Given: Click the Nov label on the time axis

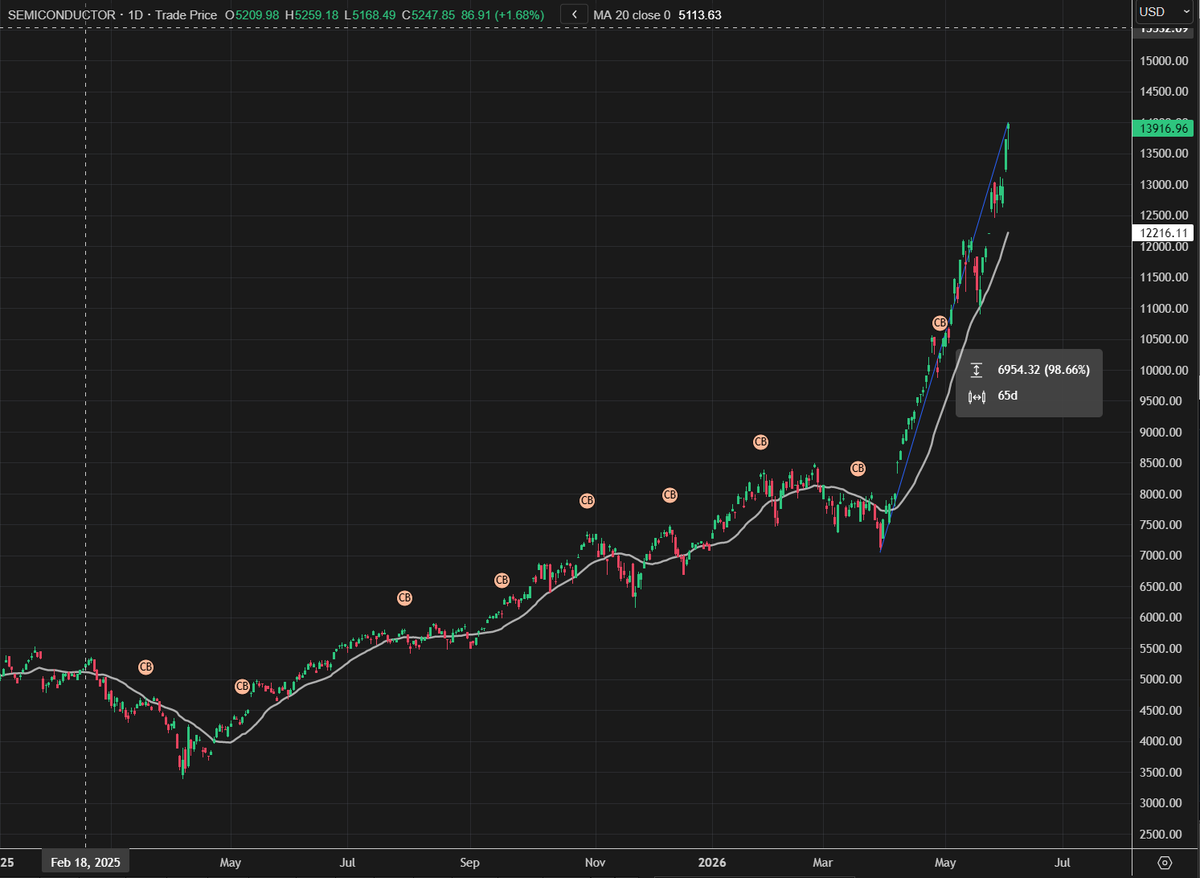Looking at the screenshot, I should pyautogui.click(x=595, y=861).
